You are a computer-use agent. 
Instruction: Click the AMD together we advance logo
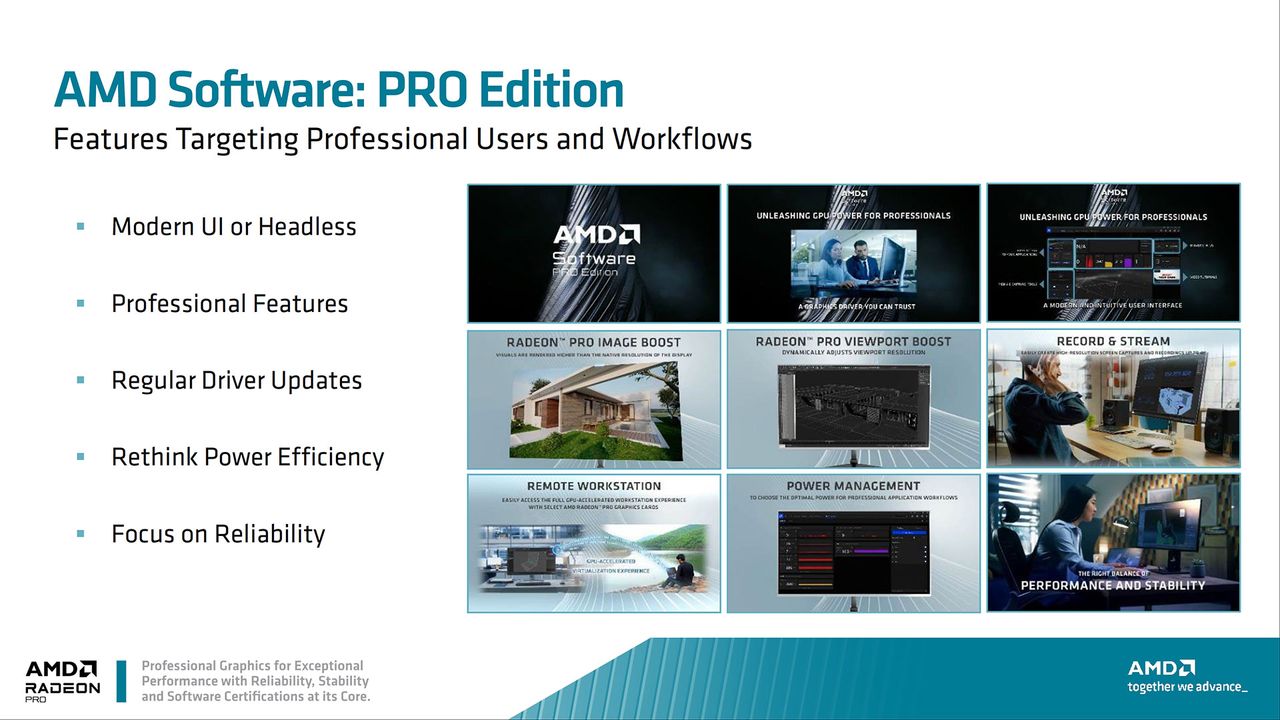1187,676
